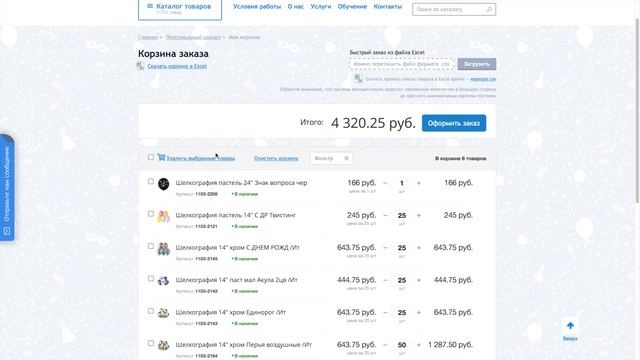Open product Шелкография 14" хром Перья воздушные
Screen dimensions: 640x360
point(244,344)
